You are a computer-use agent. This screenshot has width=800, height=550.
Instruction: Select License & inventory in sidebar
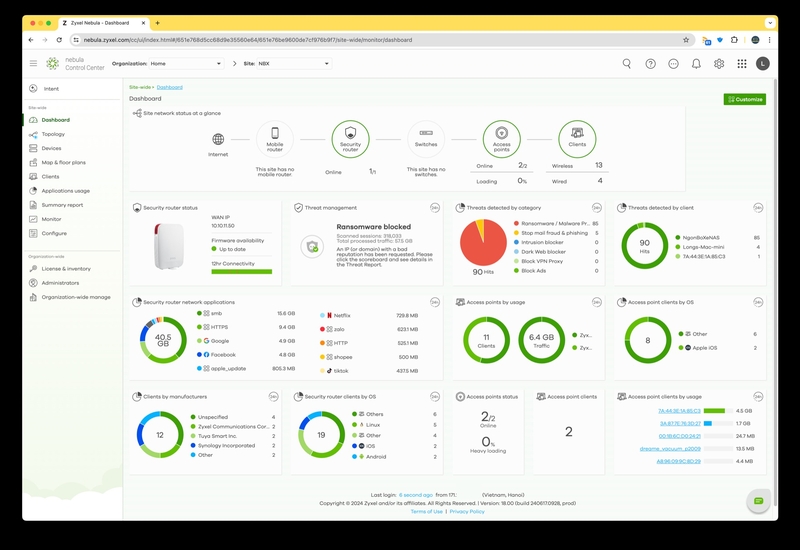[66, 269]
